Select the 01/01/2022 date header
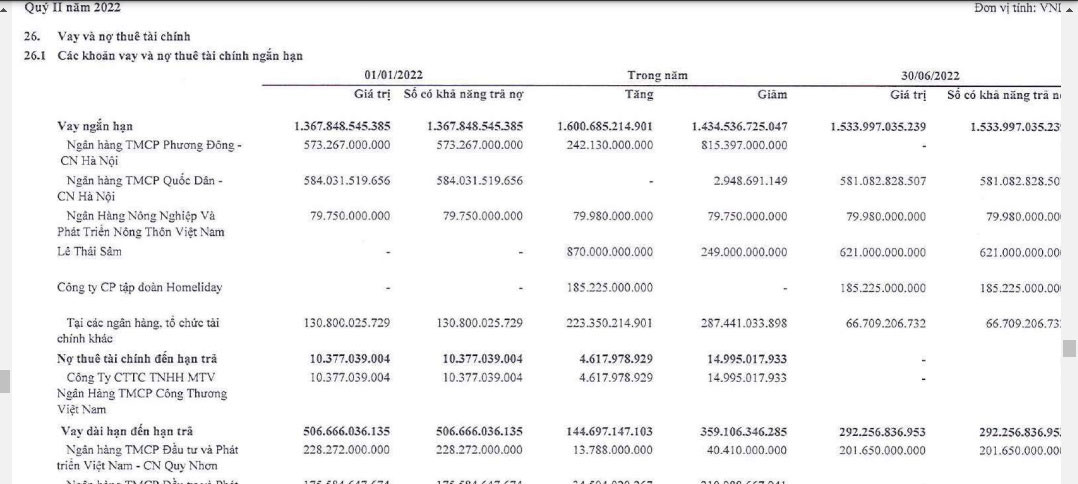Screen dimensions: 1078x484 point(393,76)
